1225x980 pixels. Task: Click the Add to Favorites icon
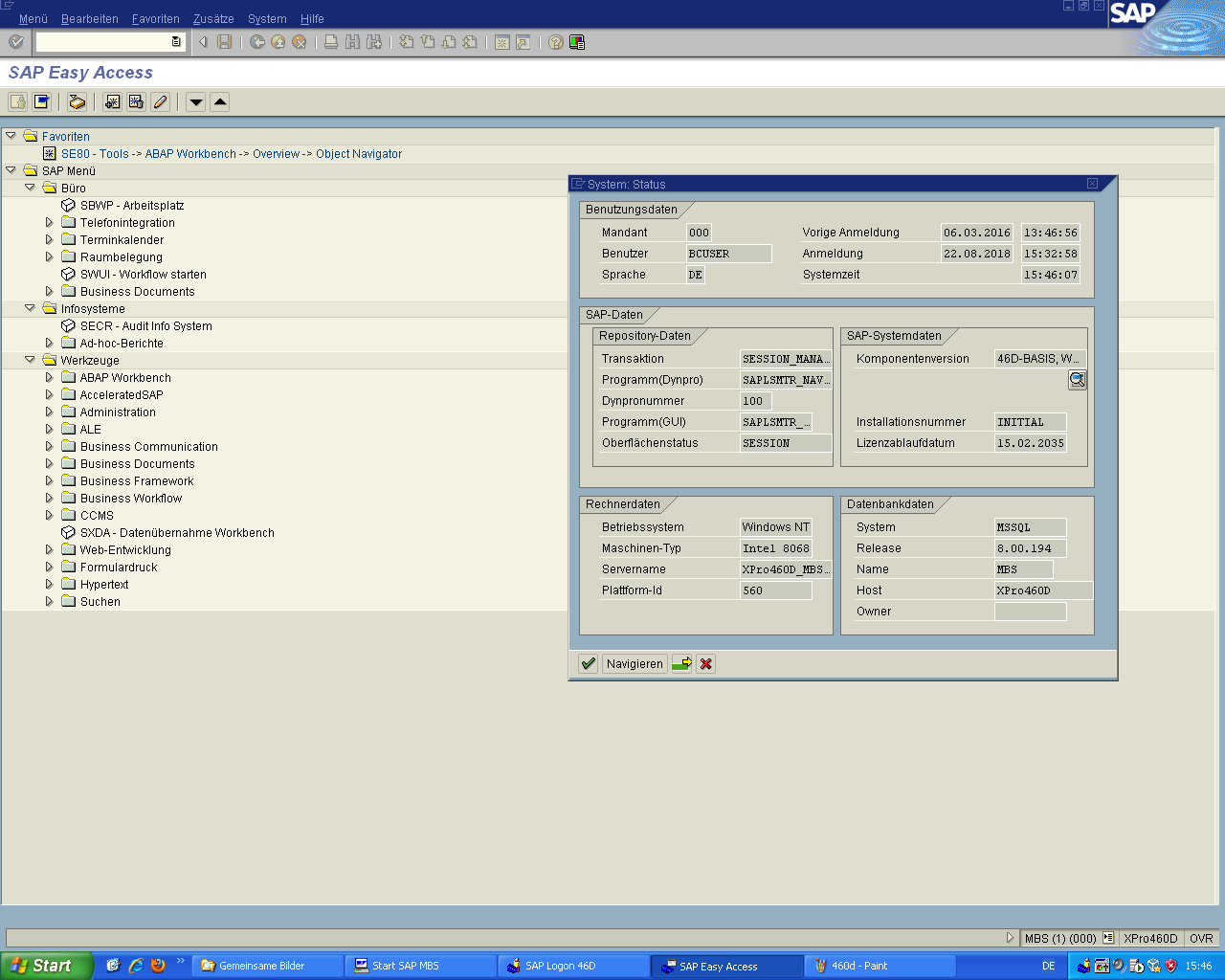click(x=113, y=101)
